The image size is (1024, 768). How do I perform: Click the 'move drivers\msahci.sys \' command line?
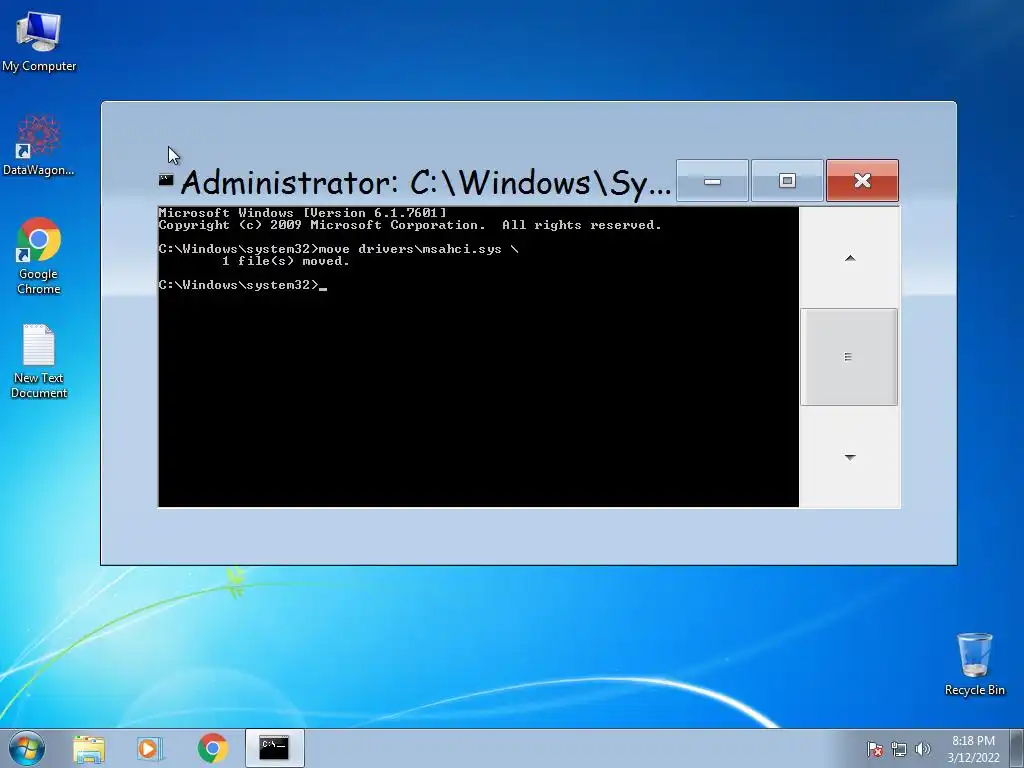[338, 249]
